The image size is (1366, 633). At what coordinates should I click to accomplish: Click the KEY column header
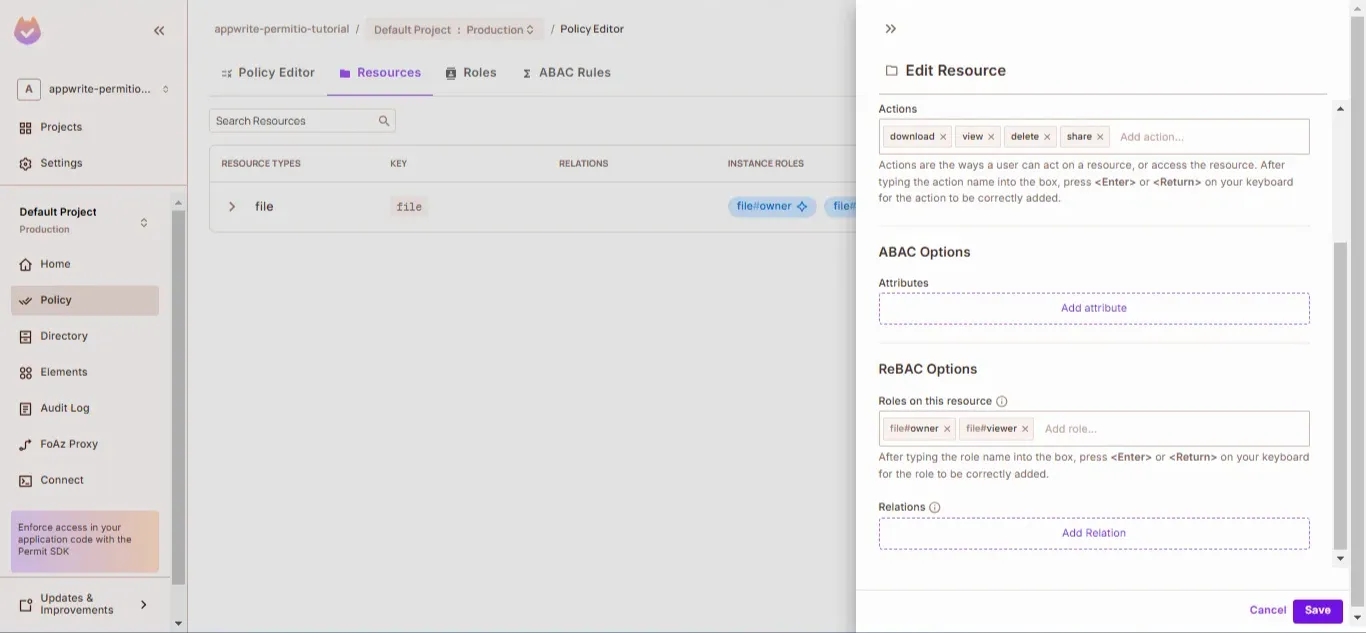click(x=398, y=163)
